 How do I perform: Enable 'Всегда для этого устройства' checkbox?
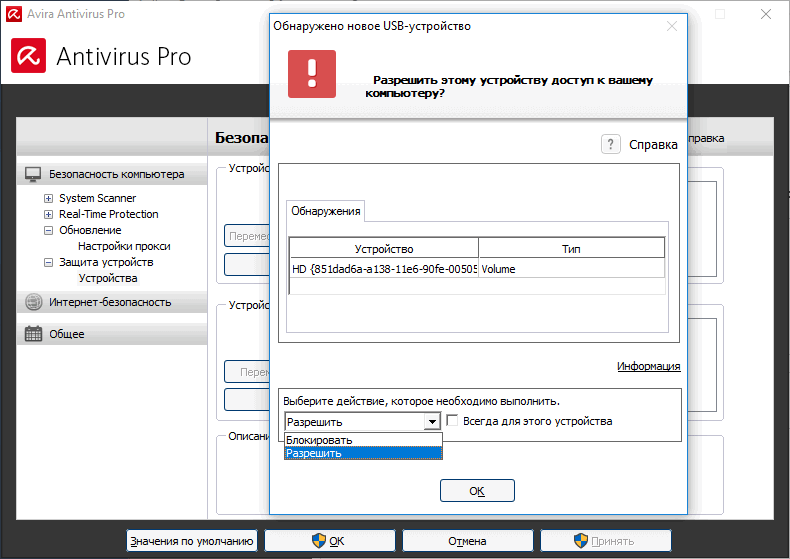coord(452,421)
